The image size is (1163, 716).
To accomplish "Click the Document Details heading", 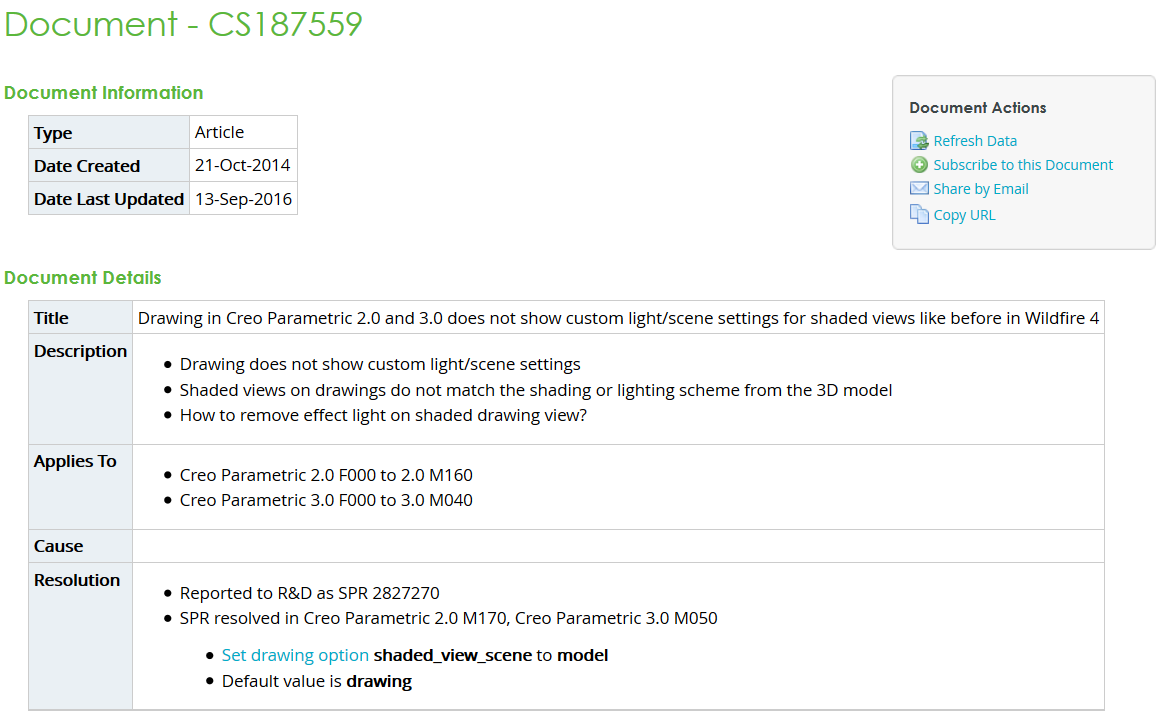I will point(82,277).
